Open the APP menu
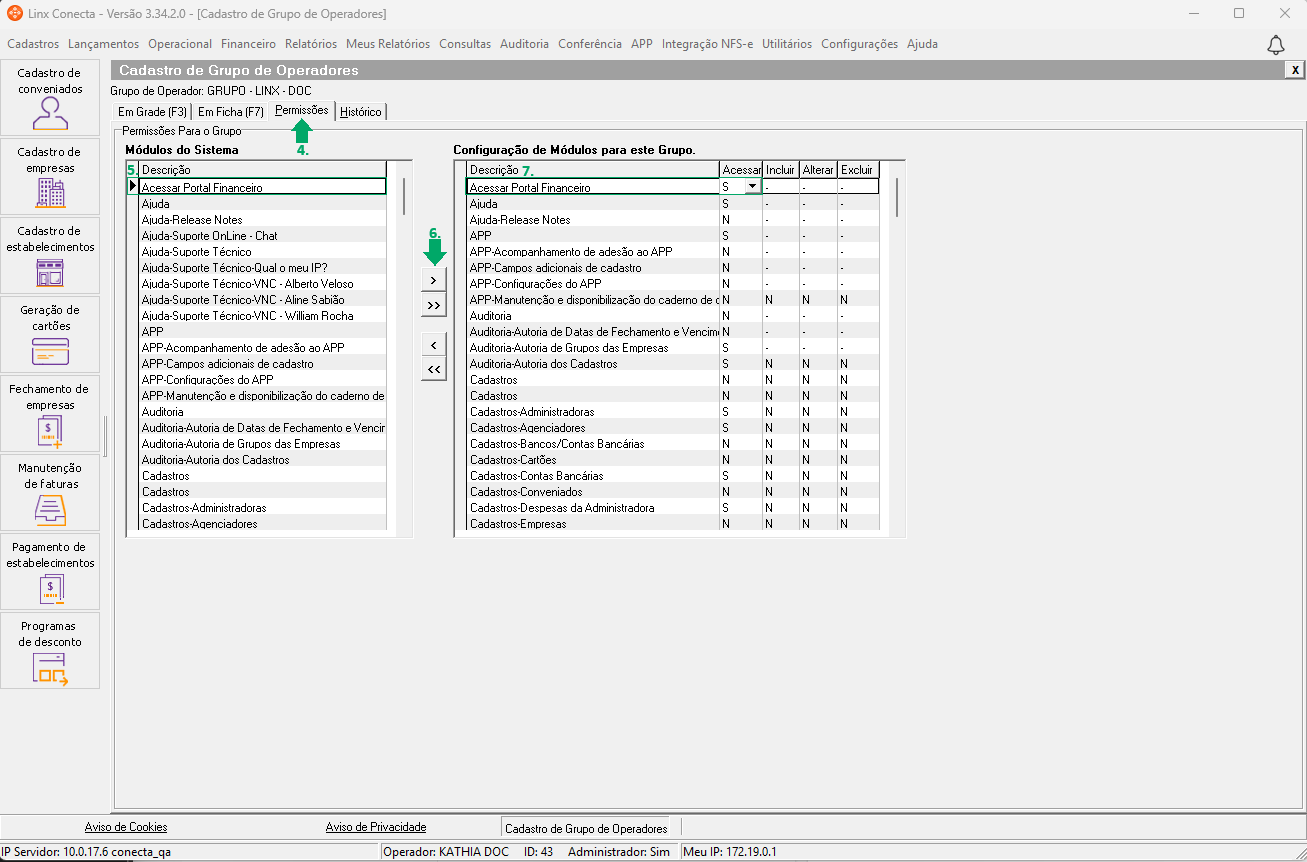The width and height of the screenshot is (1307, 862). [x=642, y=44]
